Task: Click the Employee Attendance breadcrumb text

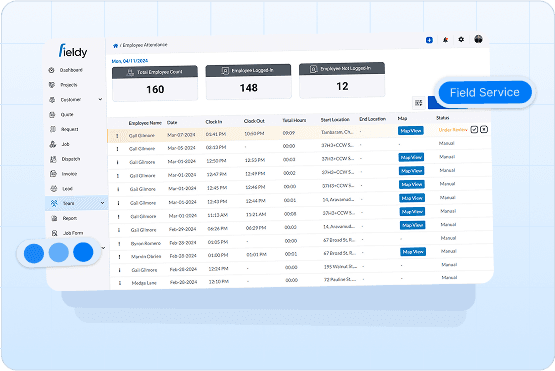Action: click(x=145, y=45)
